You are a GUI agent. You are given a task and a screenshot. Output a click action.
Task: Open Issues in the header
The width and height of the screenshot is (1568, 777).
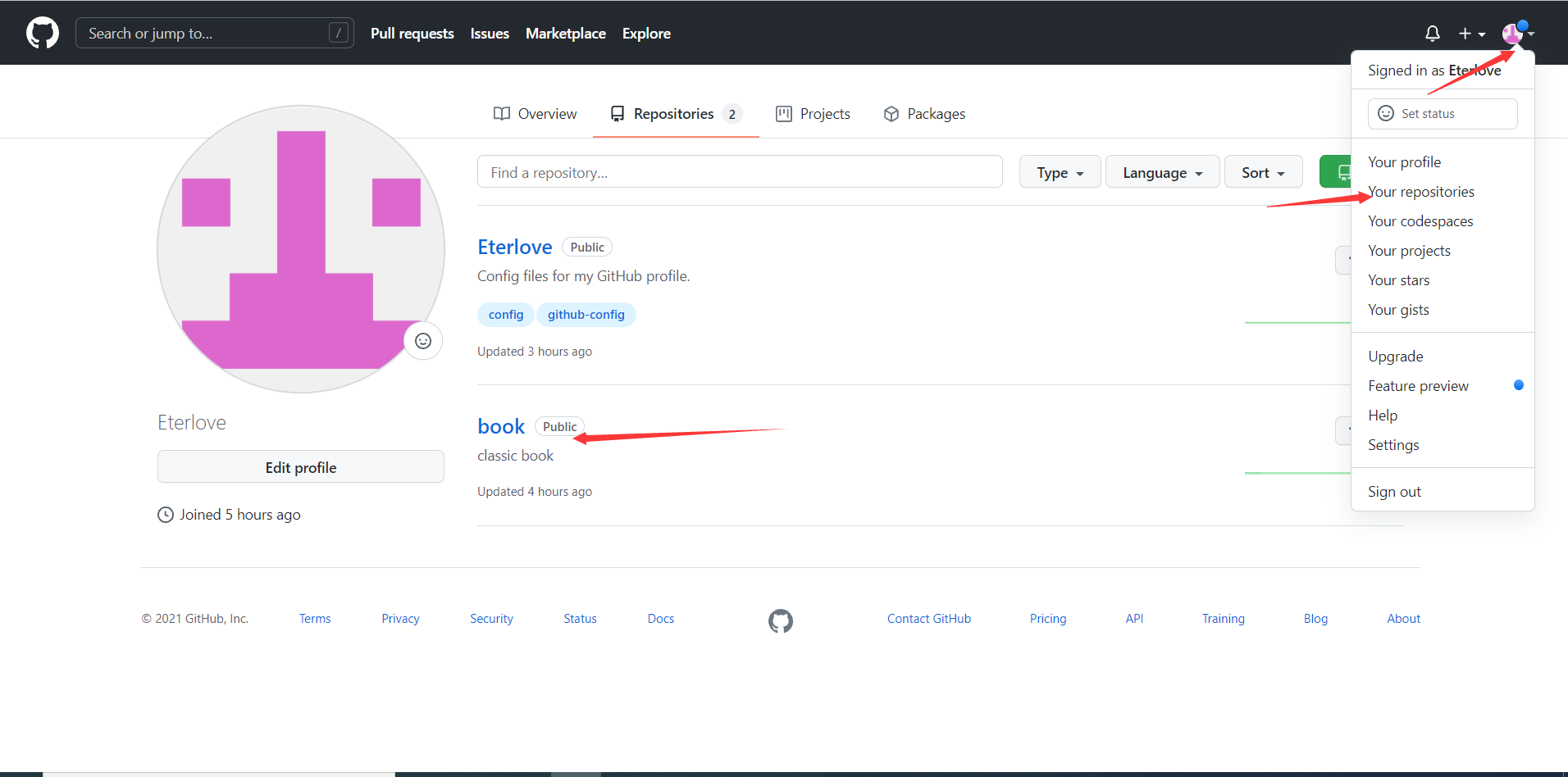(490, 34)
